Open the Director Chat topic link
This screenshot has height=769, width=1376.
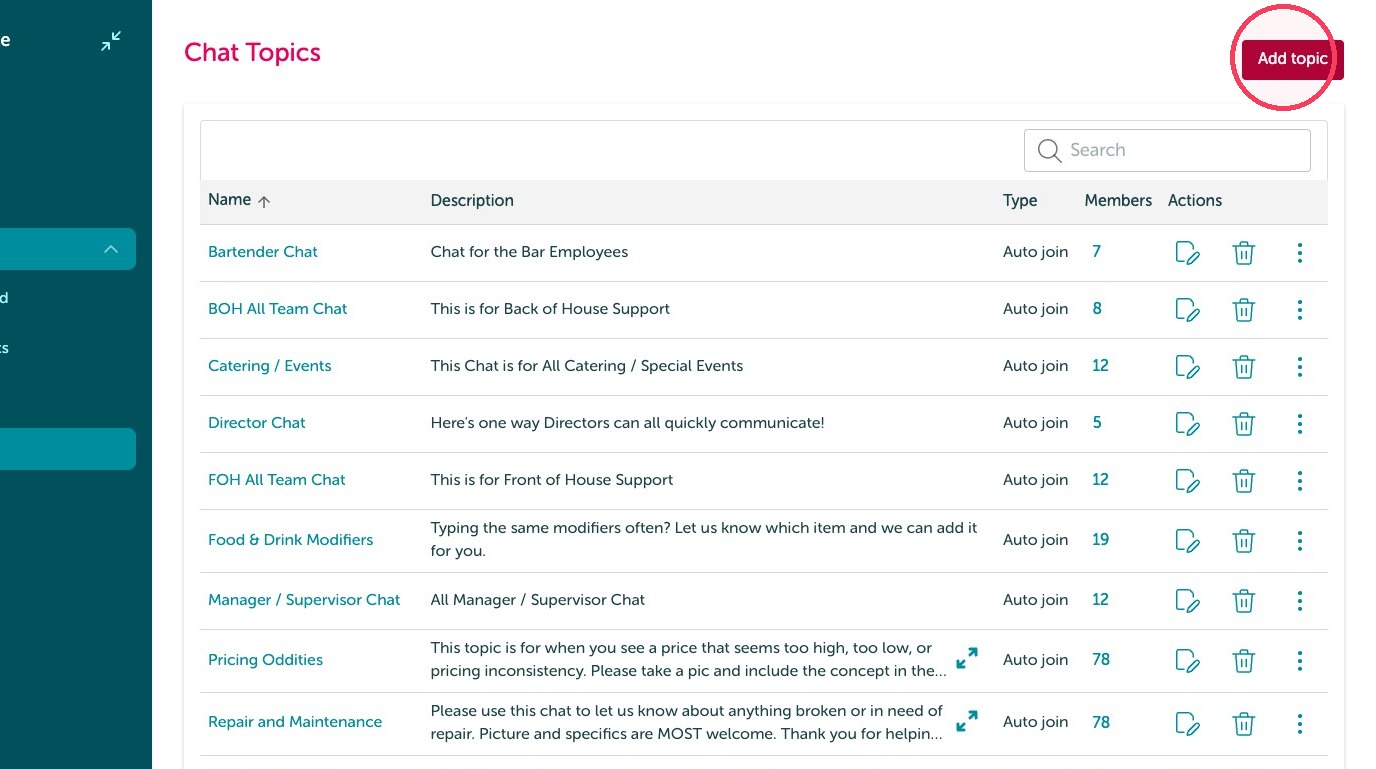[257, 423]
